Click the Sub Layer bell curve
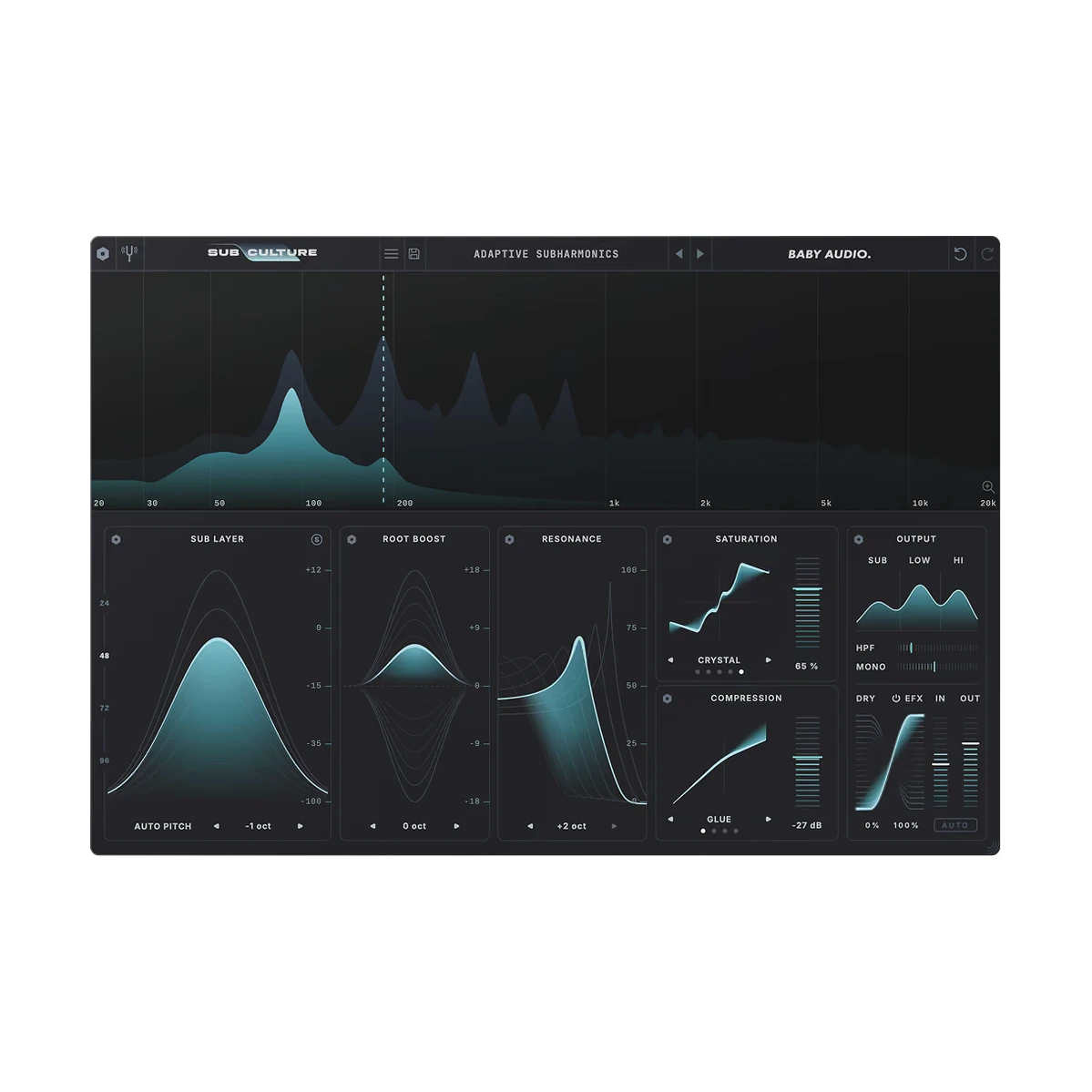Image resolution: width=1092 pixels, height=1092 pixels. (x=219, y=718)
